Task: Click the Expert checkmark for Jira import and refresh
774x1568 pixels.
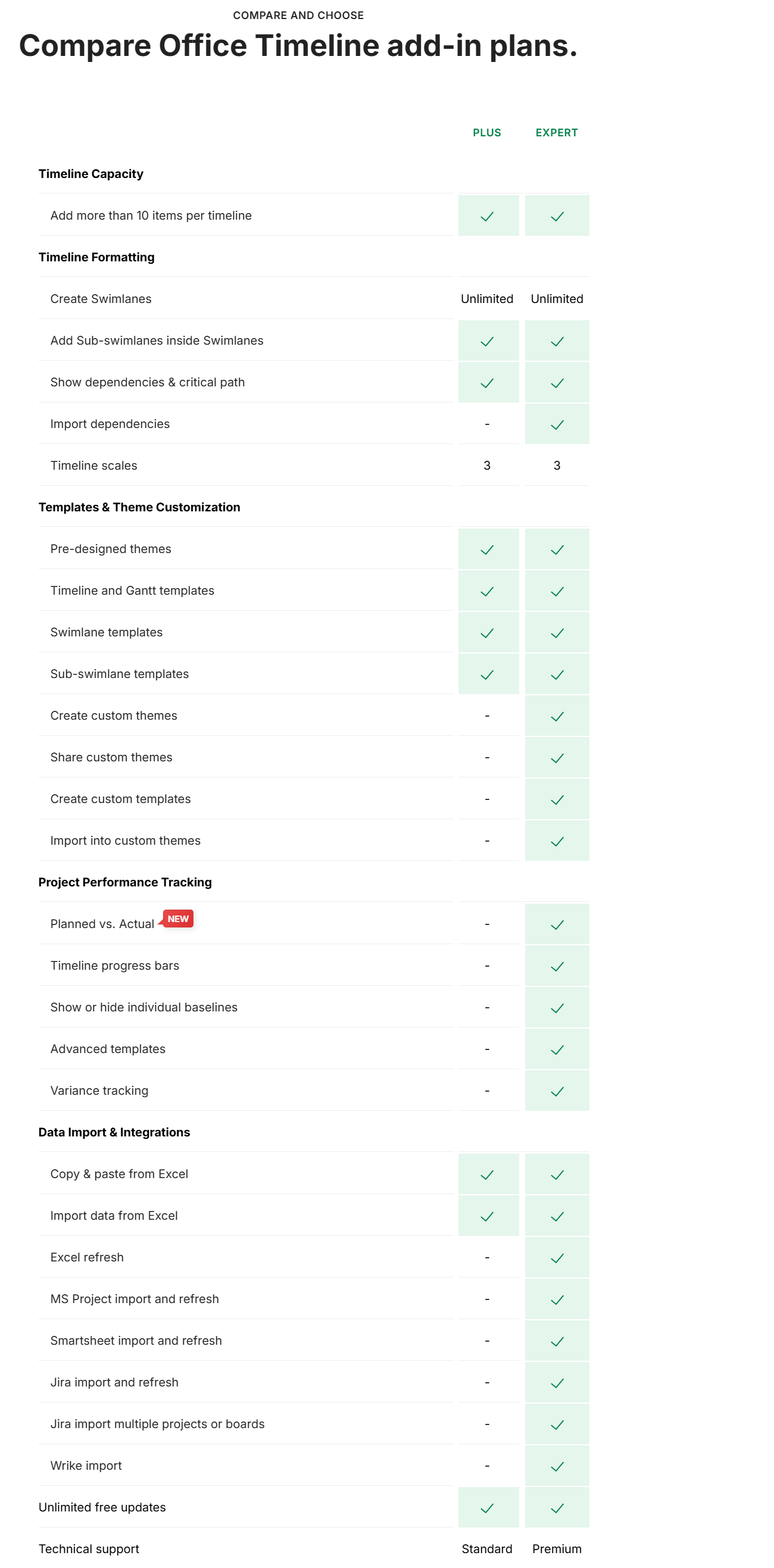Action: coord(557,1383)
